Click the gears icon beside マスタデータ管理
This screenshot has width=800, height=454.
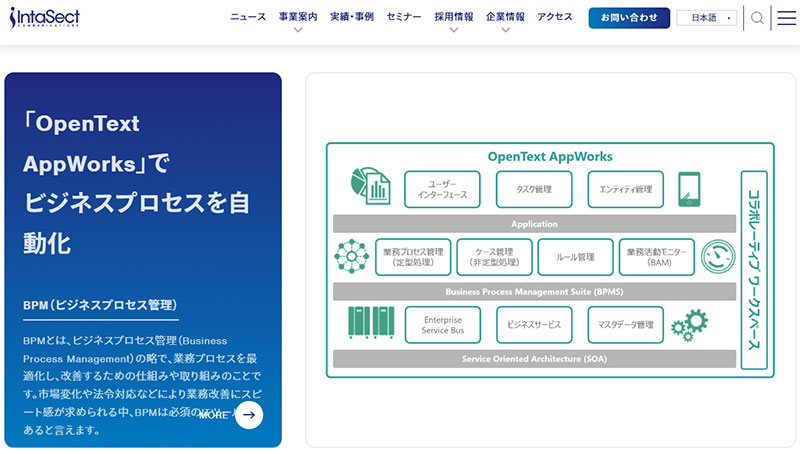(690, 325)
